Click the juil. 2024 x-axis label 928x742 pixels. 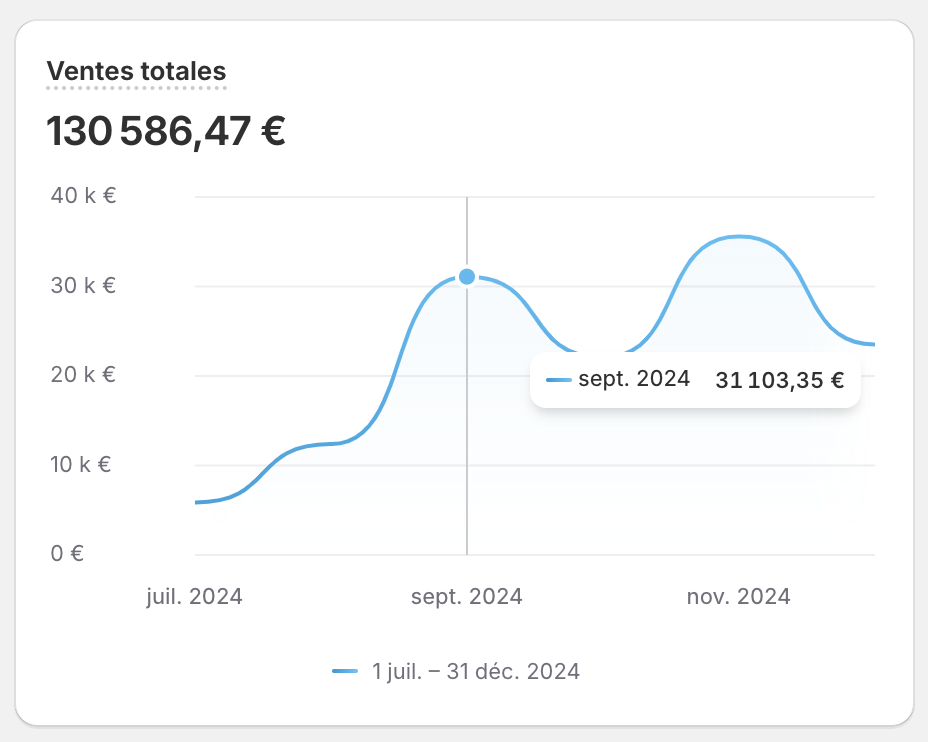(x=195, y=596)
